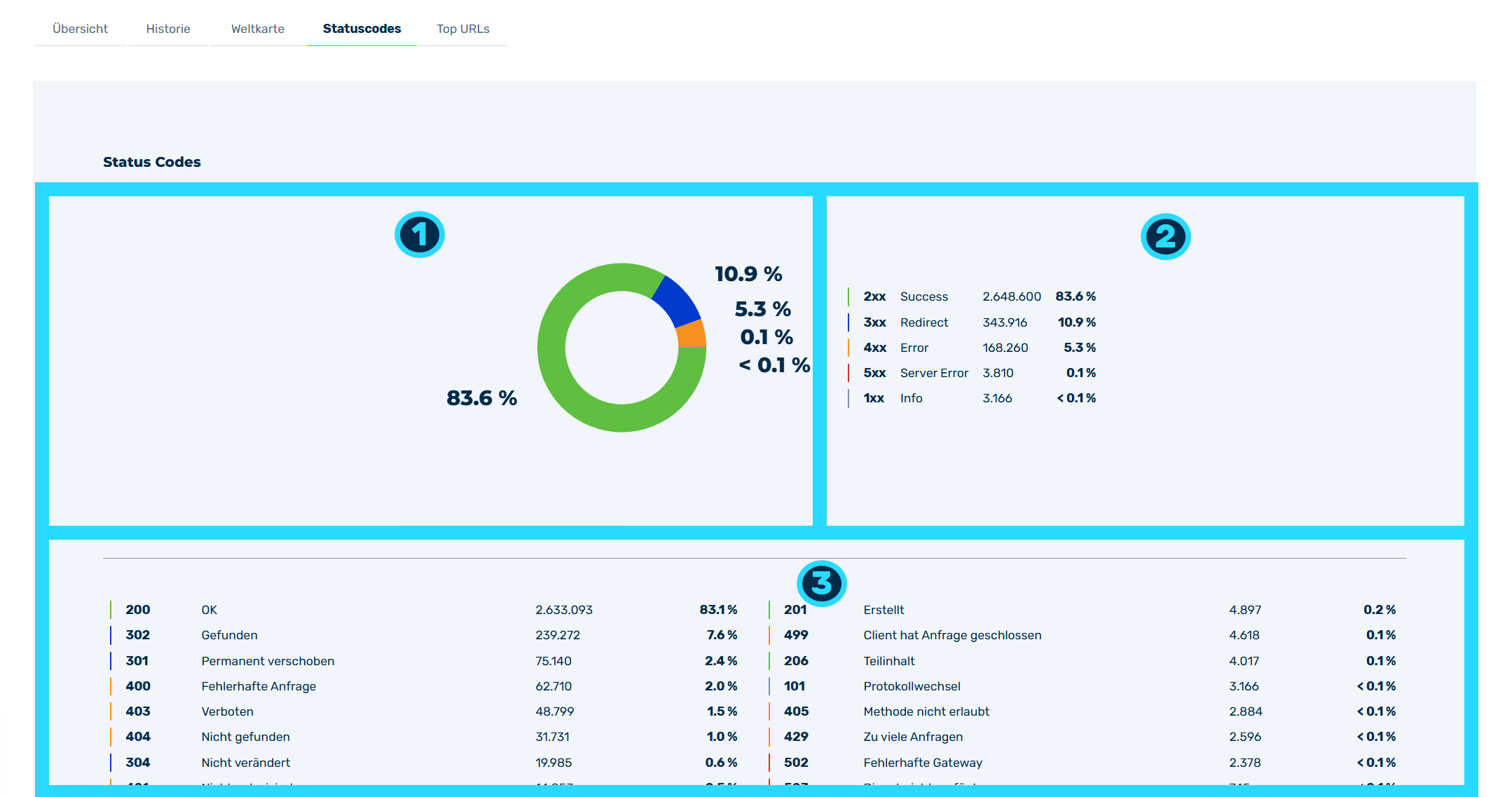Click the Nicht verändert description
Viewport: 1512px width, 797px height.
pos(245,763)
